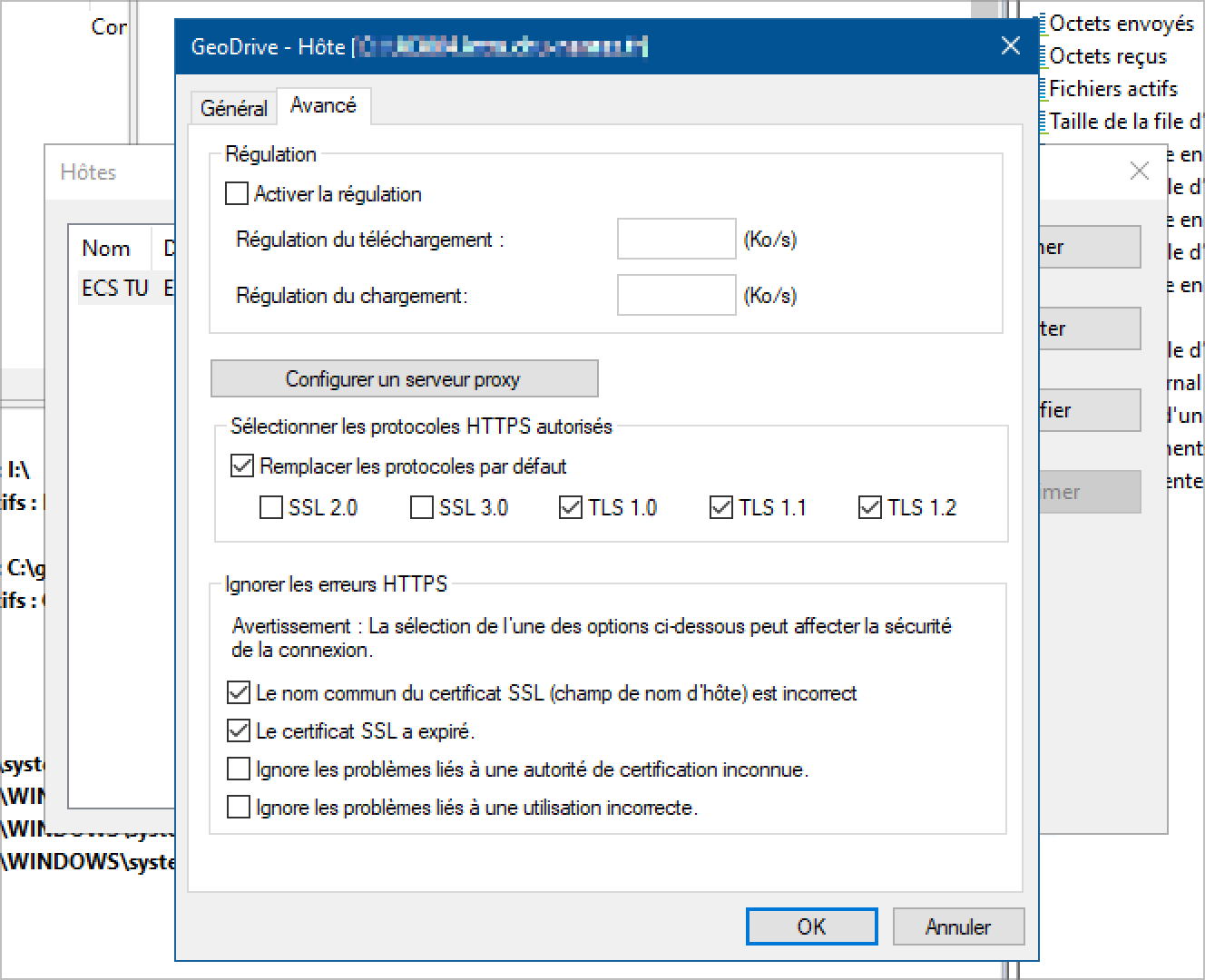
Task: Disable the TLS 1.0 protocol checkbox
Action: pyautogui.click(x=571, y=507)
